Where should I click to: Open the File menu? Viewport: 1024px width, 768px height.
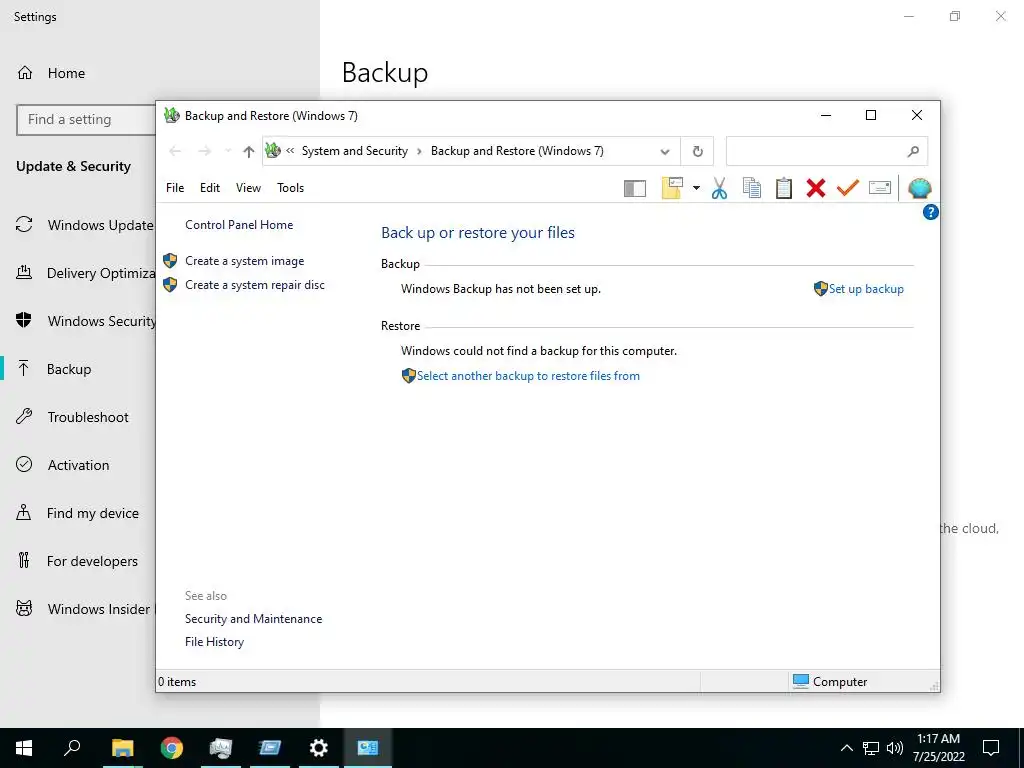tap(175, 188)
